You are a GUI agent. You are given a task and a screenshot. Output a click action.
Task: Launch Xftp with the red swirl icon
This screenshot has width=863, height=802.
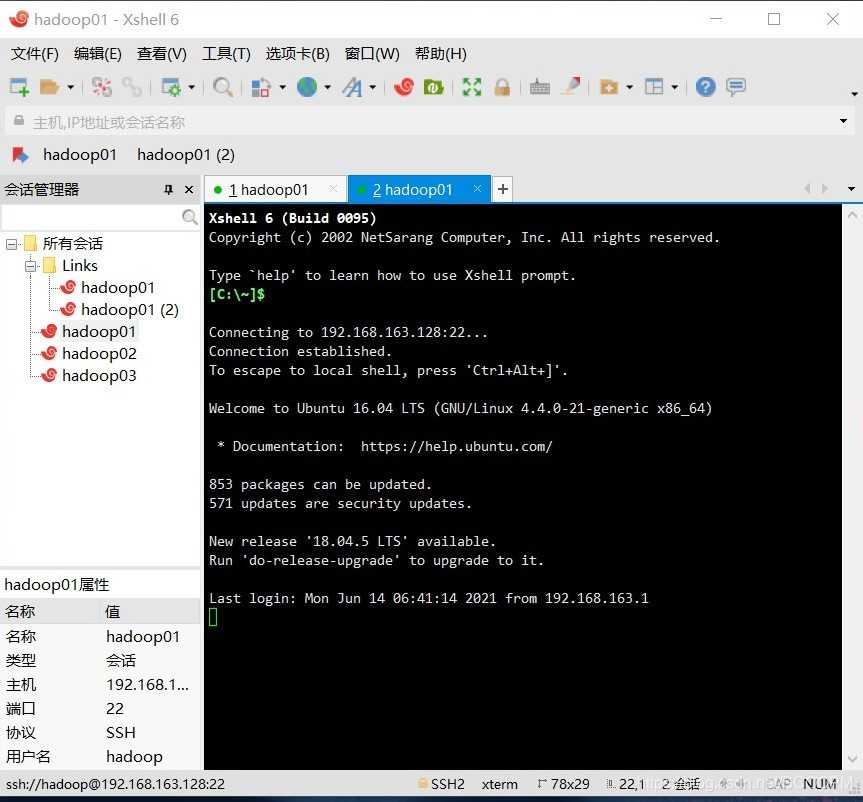[404, 87]
